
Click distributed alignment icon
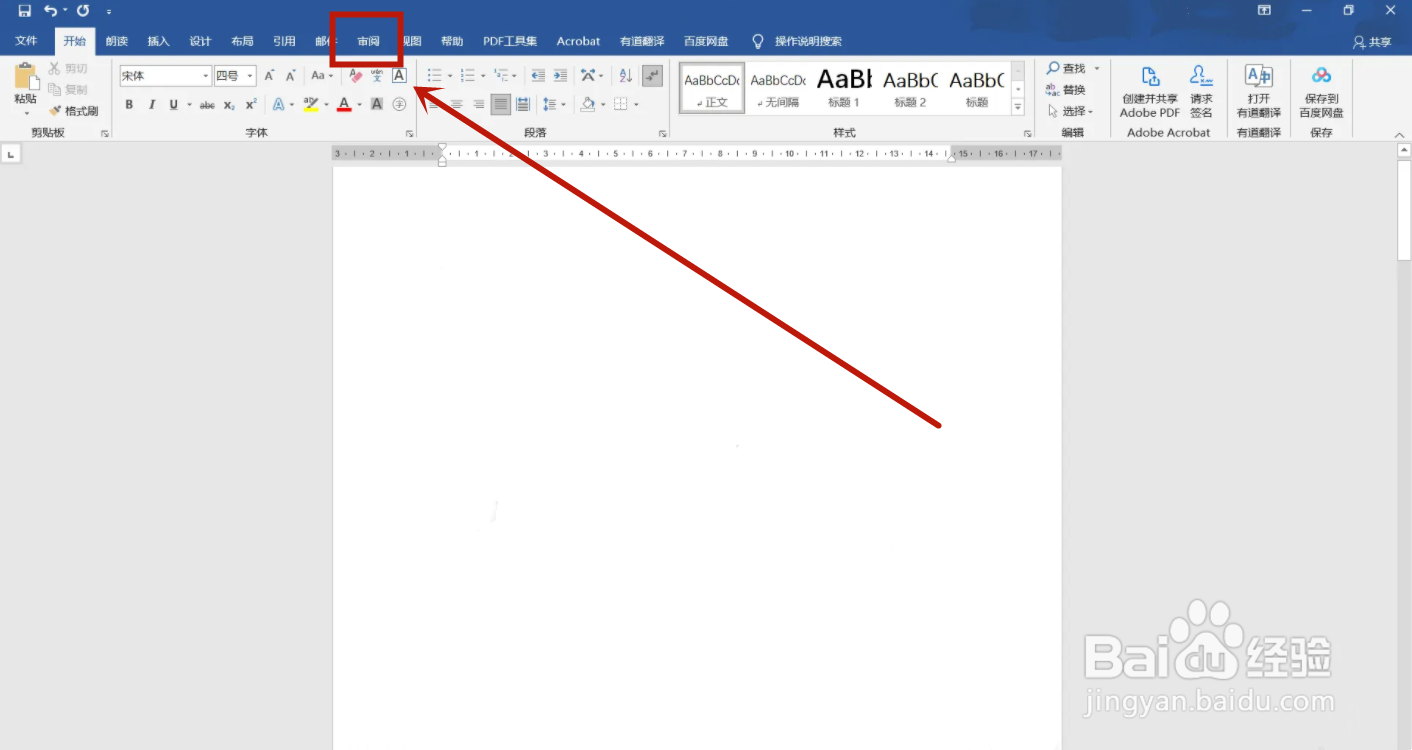point(522,104)
